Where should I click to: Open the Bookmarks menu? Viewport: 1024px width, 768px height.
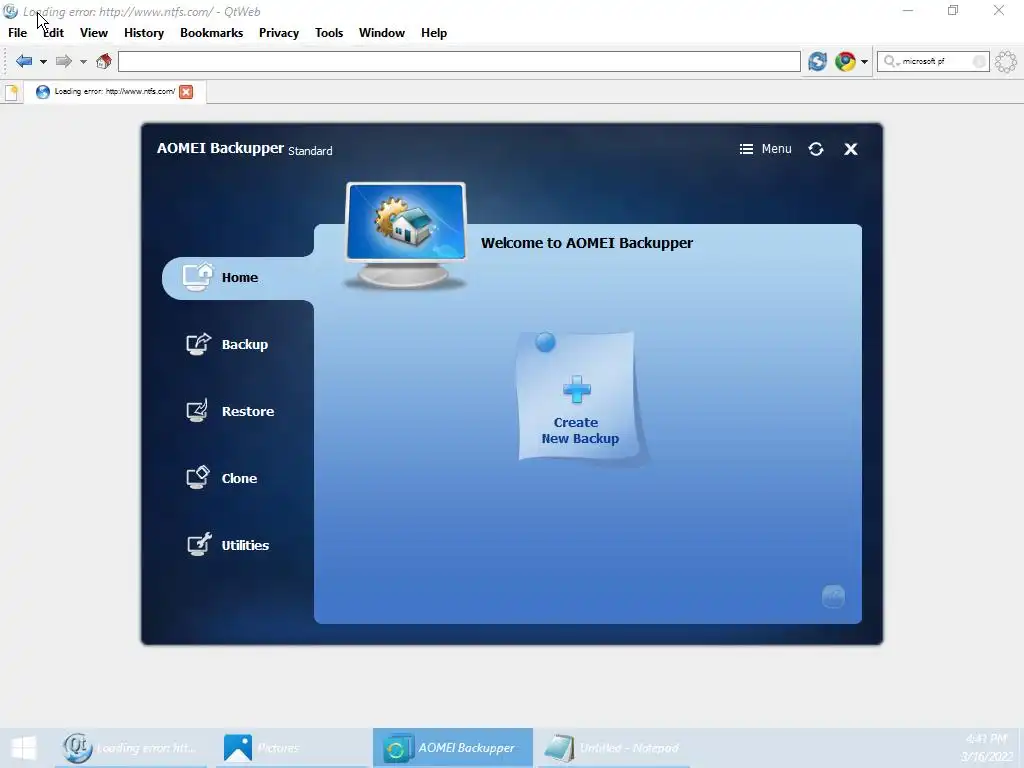pos(212,33)
